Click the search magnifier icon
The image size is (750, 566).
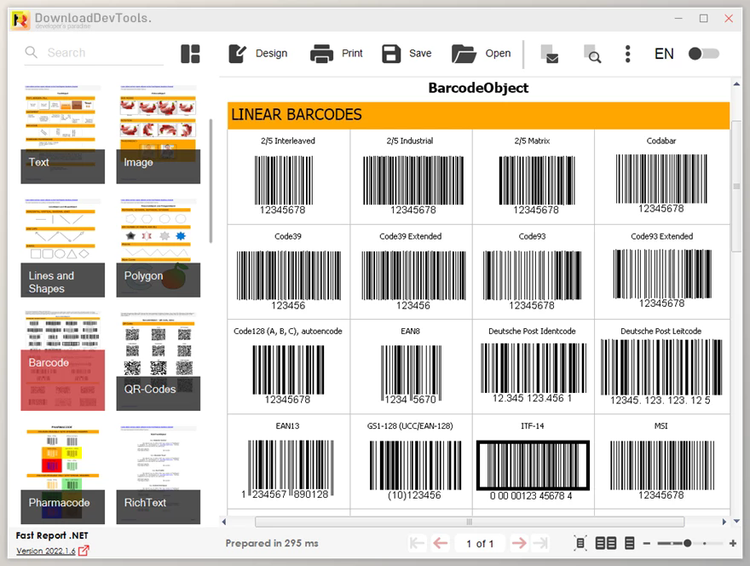(31, 52)
